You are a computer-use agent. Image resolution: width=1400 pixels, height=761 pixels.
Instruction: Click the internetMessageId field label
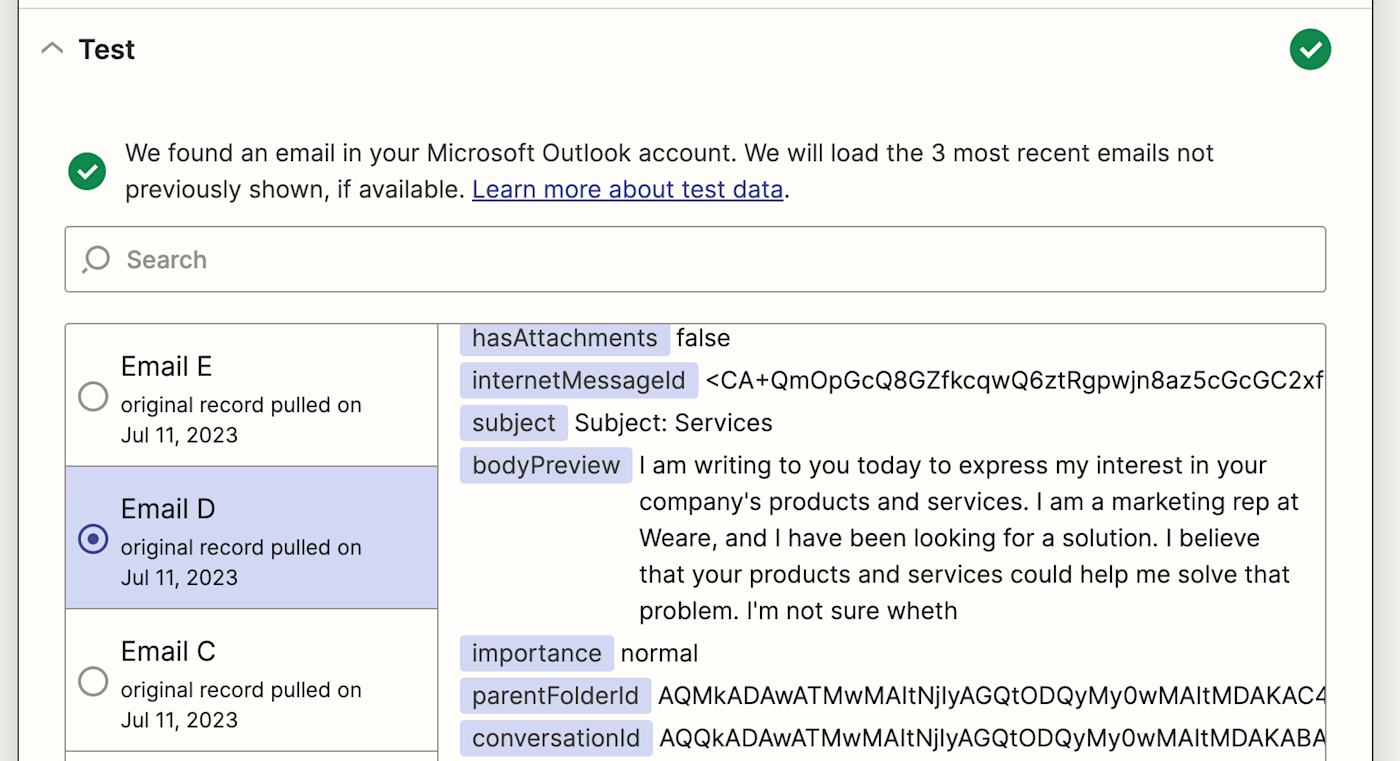pyautogui.click(x=579, y=380)
